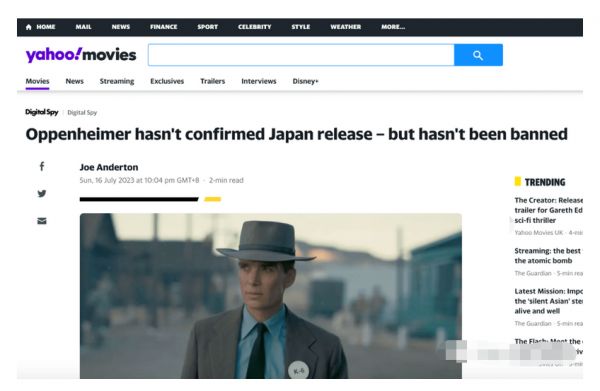Switch to the Trailers tab
The height and width of the screenshot is (391, 600).
pos(213,81)
